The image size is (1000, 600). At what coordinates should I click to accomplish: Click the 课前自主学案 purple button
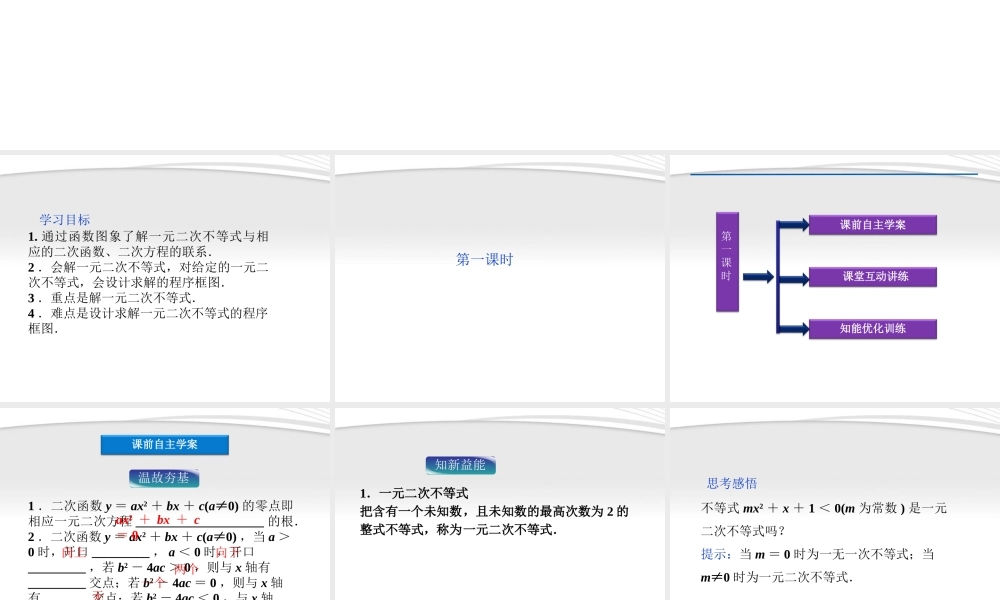tap(872, 225)
